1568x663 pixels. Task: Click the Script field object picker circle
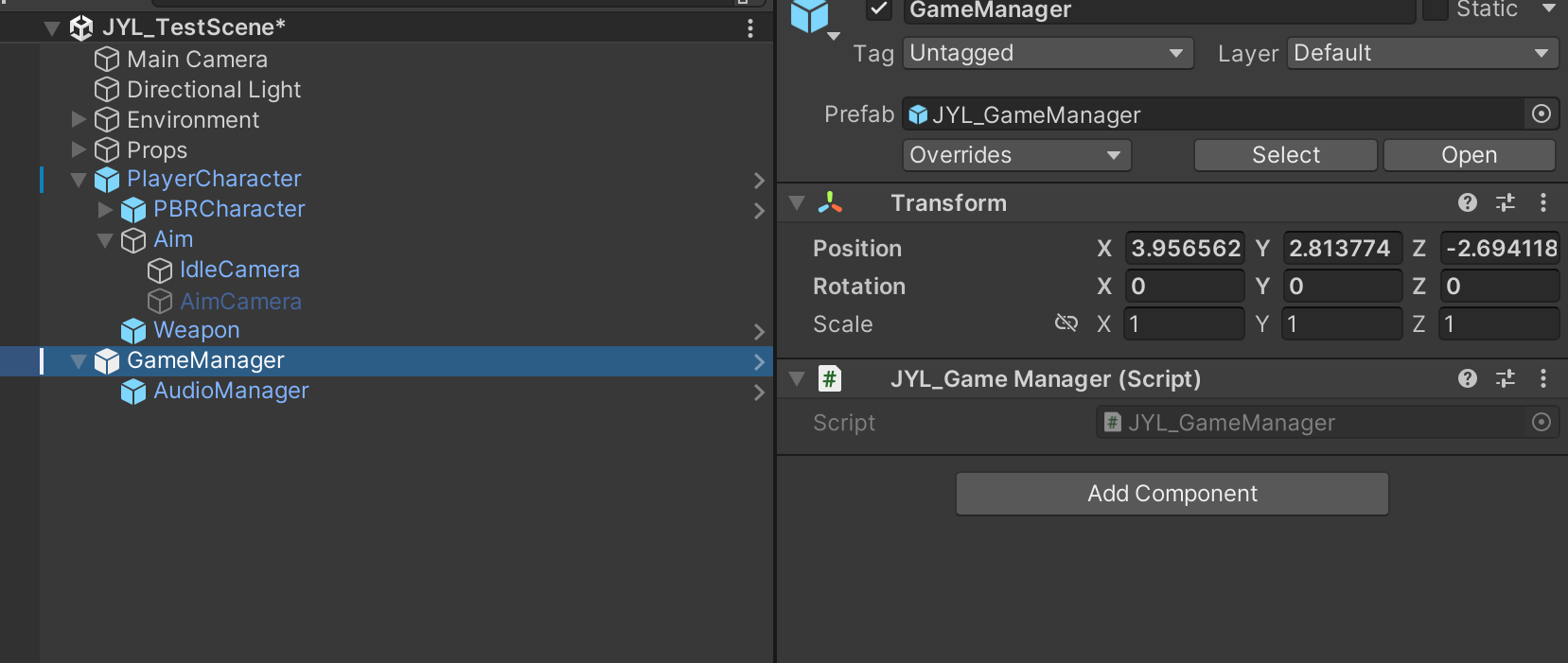point(1542,422)
